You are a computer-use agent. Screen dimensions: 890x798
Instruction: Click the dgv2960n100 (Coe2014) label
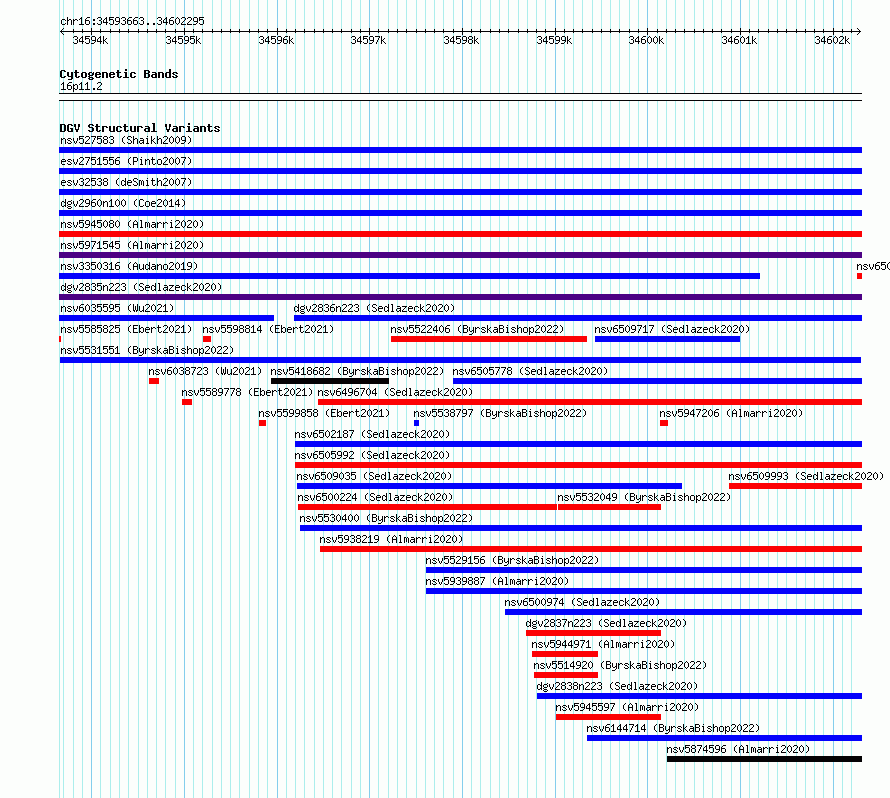pyautogui.click(x=123, y=203)
